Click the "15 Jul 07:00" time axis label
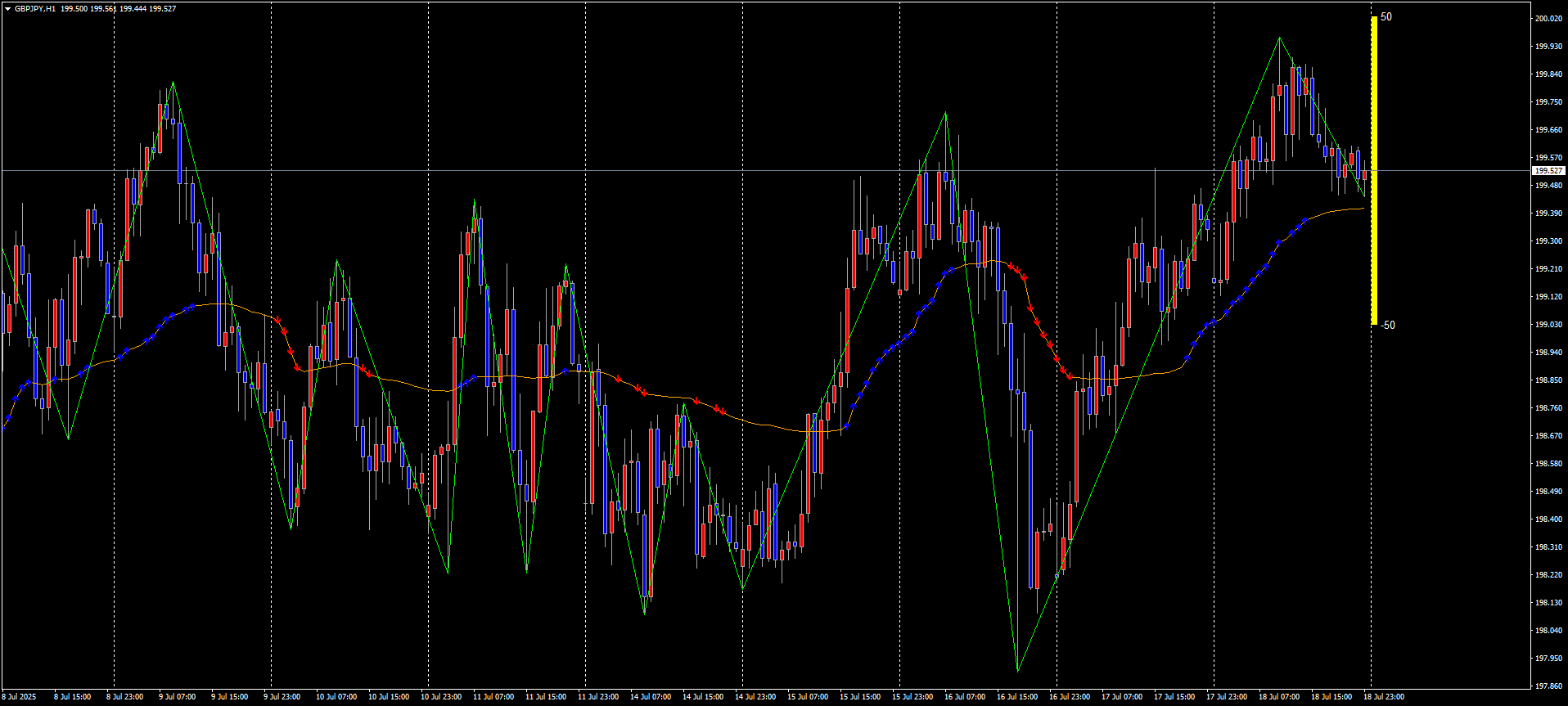Image resolution: width=1568 pixels, height=706 pixels. 808,697
